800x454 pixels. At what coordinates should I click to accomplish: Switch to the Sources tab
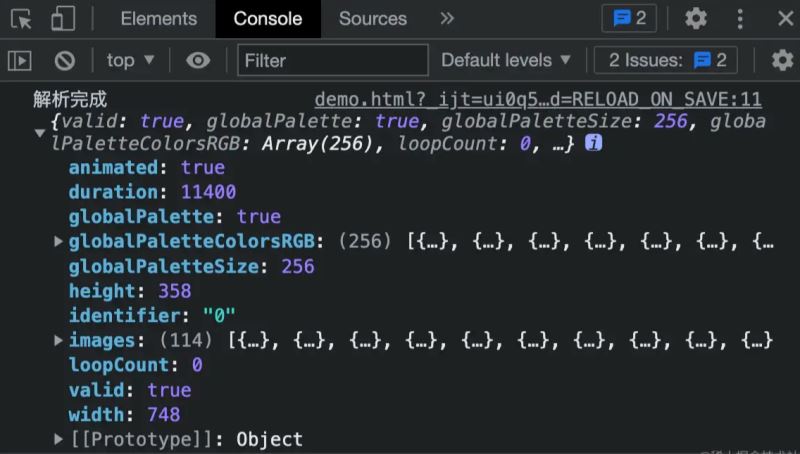[372, 19]
